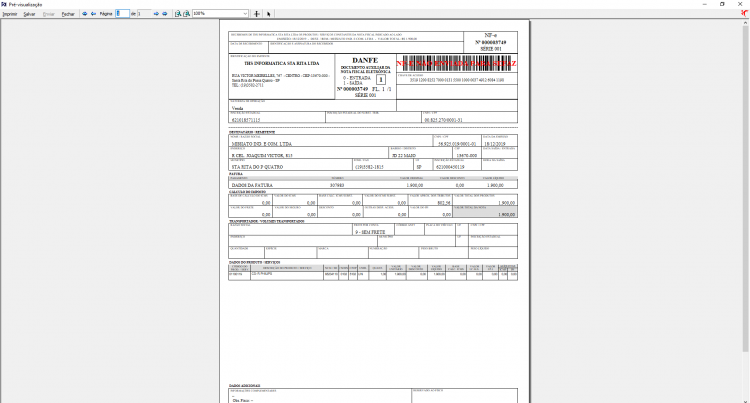Viewport: 750px width, 403px height.
Task: Click the total pages field
Action: click(144, 14)
